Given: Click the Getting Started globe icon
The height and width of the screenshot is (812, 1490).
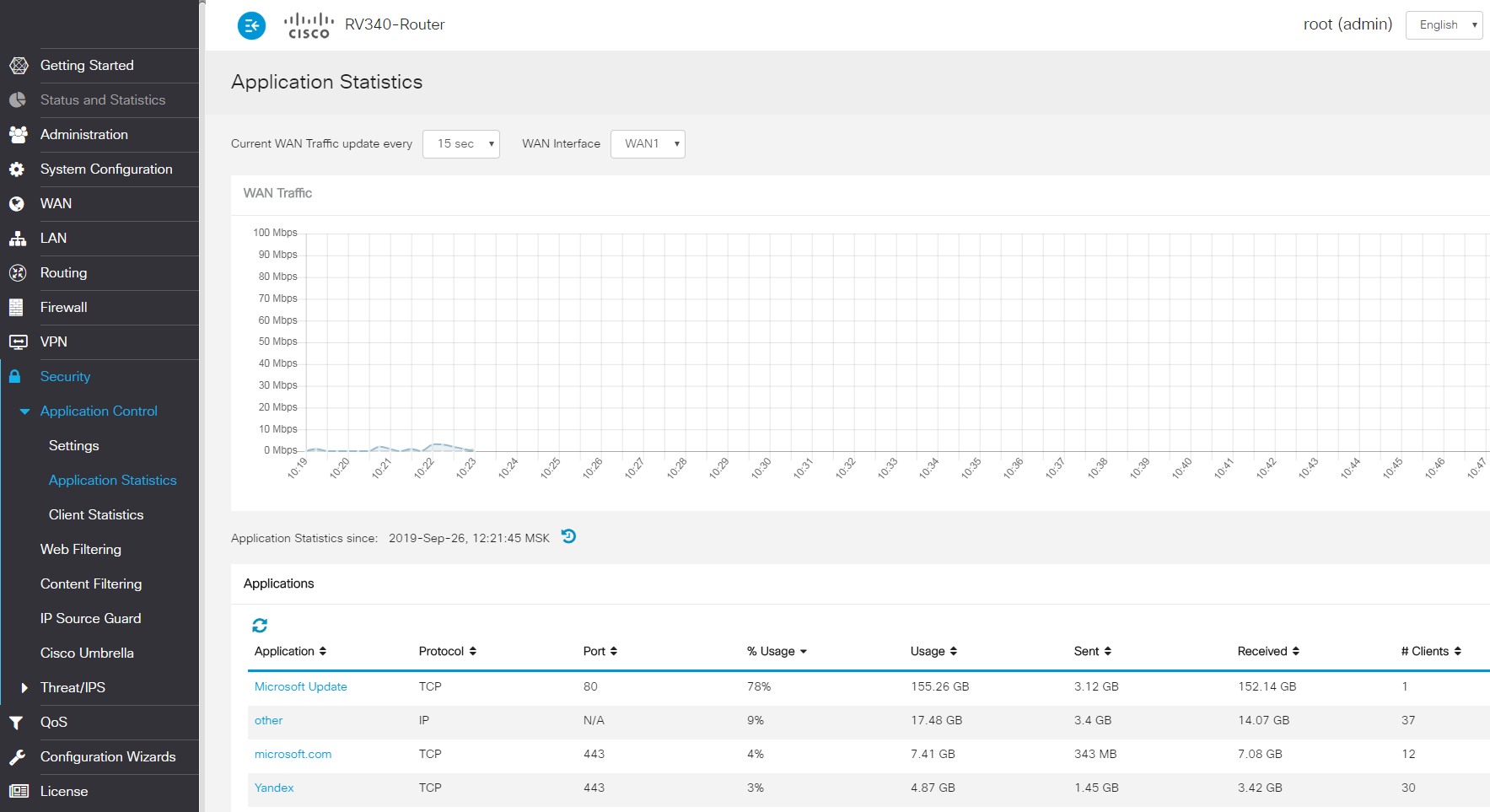Looking at the screenshot, I should [18, 66].
